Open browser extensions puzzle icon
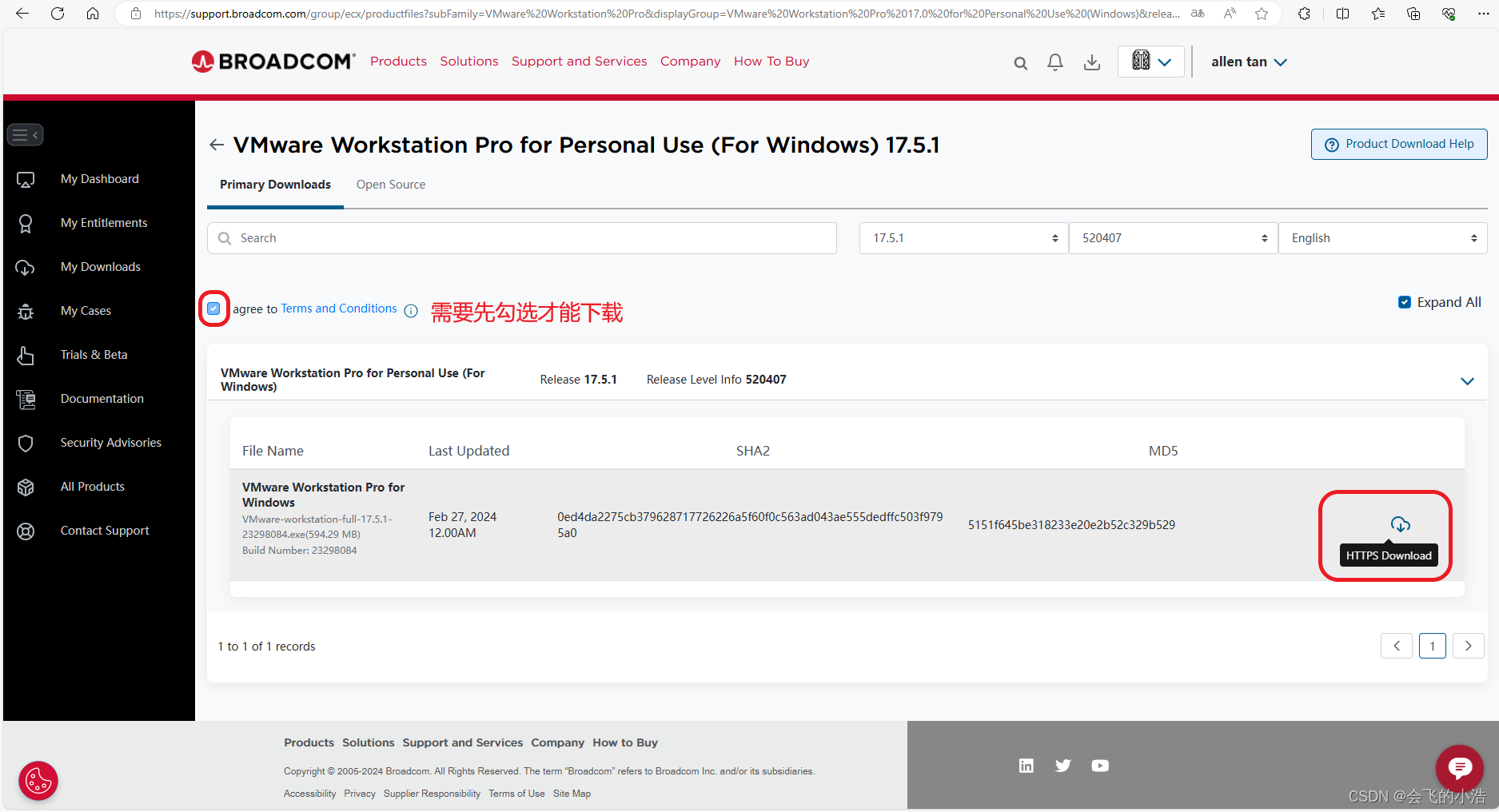 pyautogui.click(x=1304, y=14)
